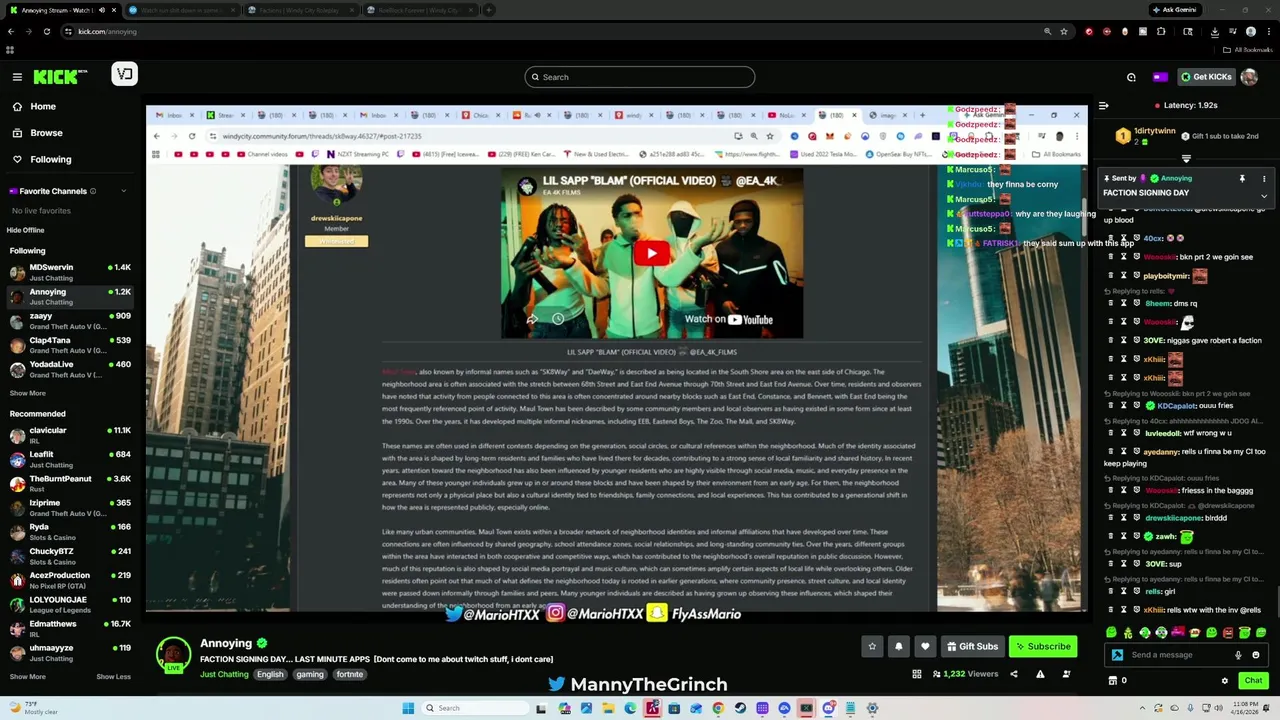Focus the Kick search box
Viewport: 1280px width, 720px height.
click(640, 77)
